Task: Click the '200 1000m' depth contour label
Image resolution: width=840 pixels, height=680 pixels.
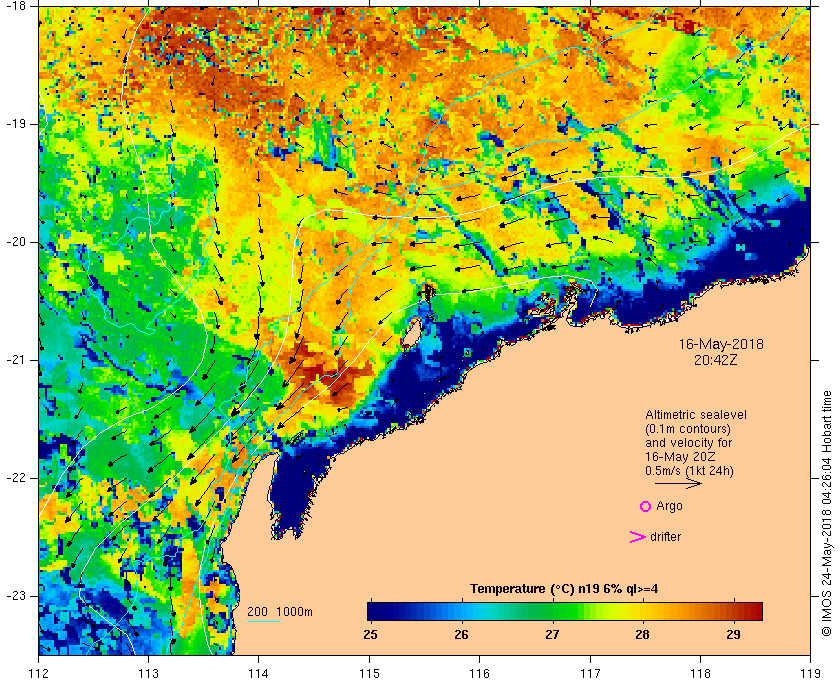Action: [x=280, y=612]
